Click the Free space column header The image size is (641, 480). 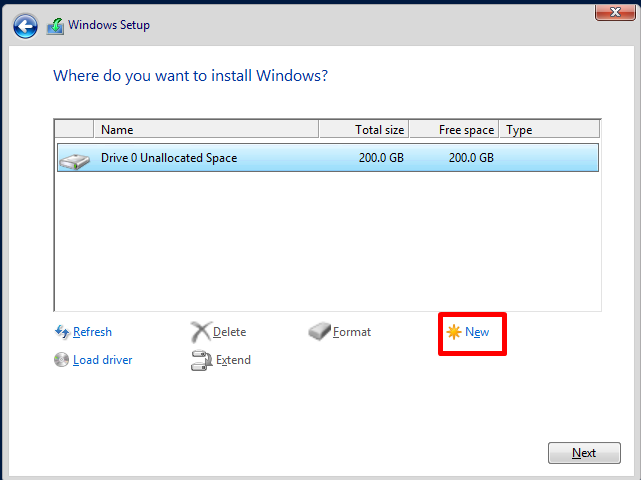click(454, 130)
